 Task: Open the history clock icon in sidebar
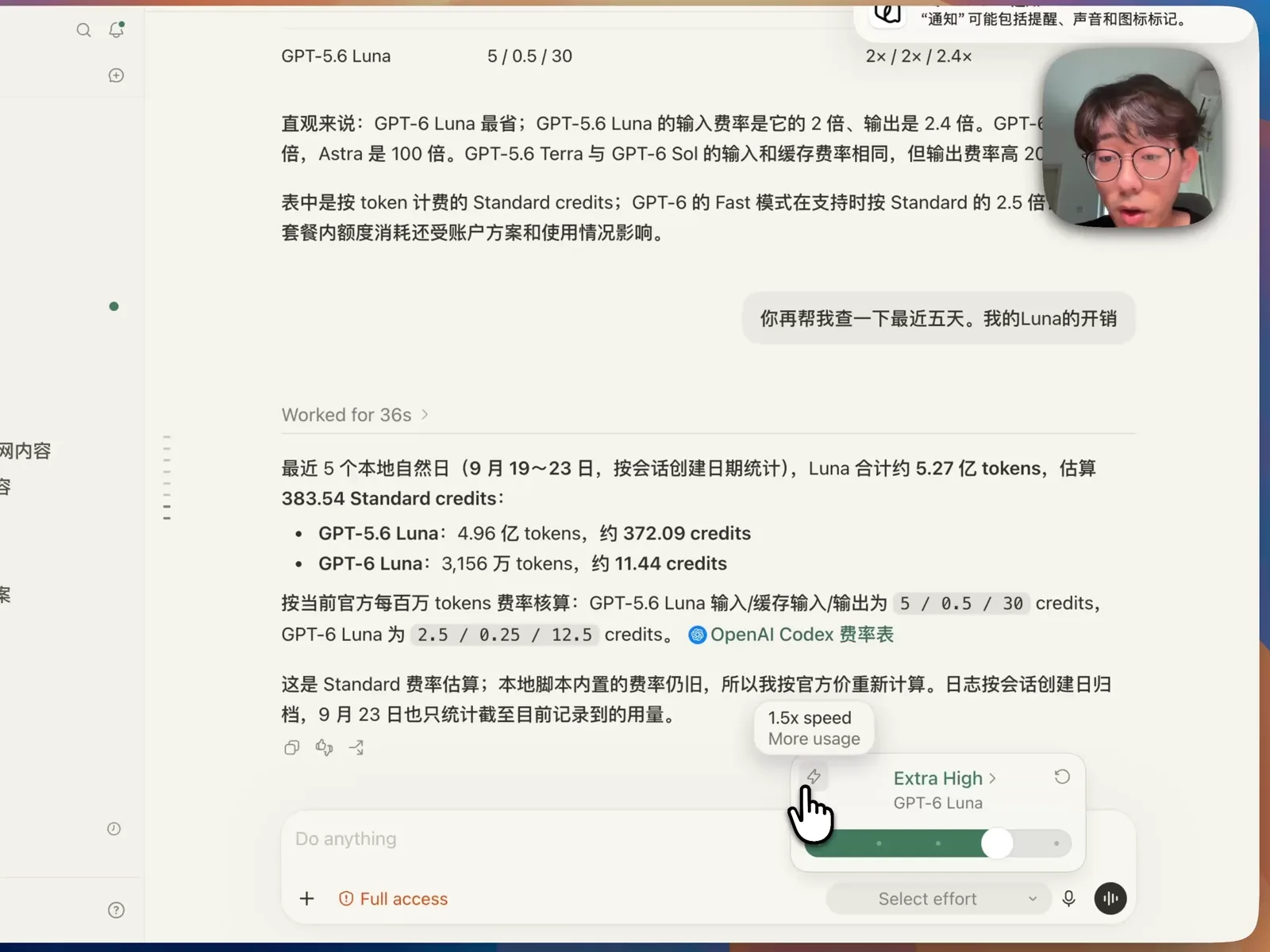114,829
